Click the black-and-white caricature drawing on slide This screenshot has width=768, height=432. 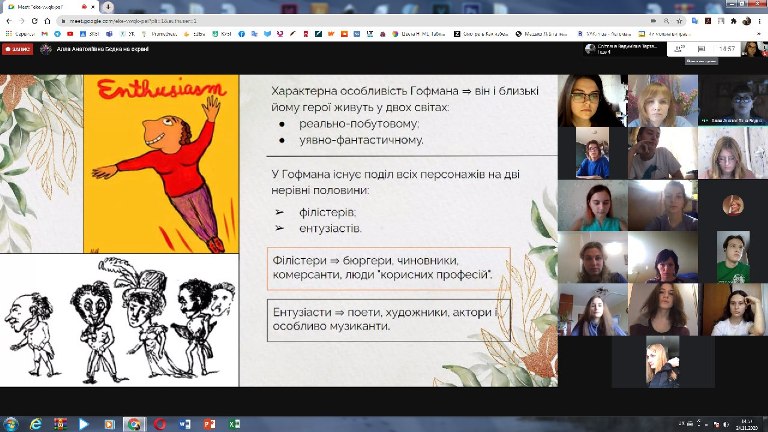[x=119, y=320]
